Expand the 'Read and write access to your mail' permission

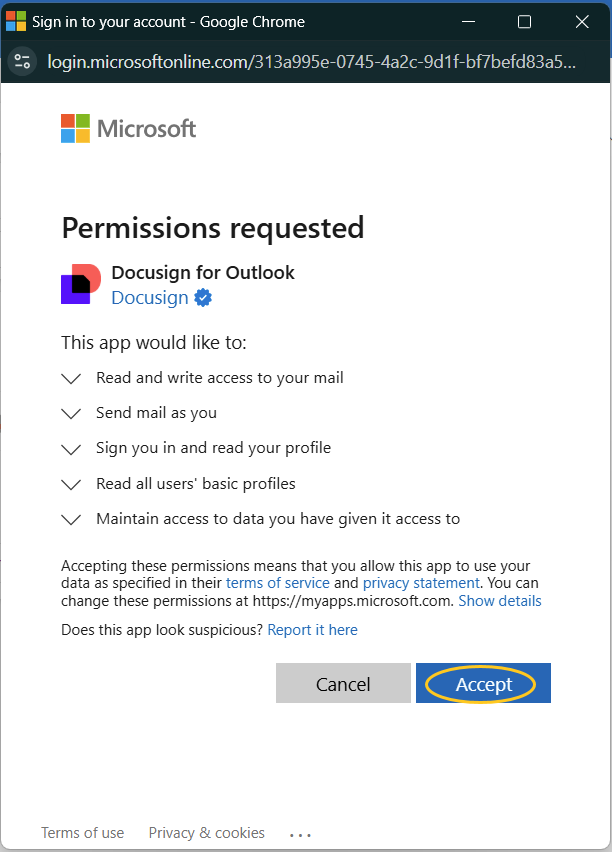[x=70, y=378]
